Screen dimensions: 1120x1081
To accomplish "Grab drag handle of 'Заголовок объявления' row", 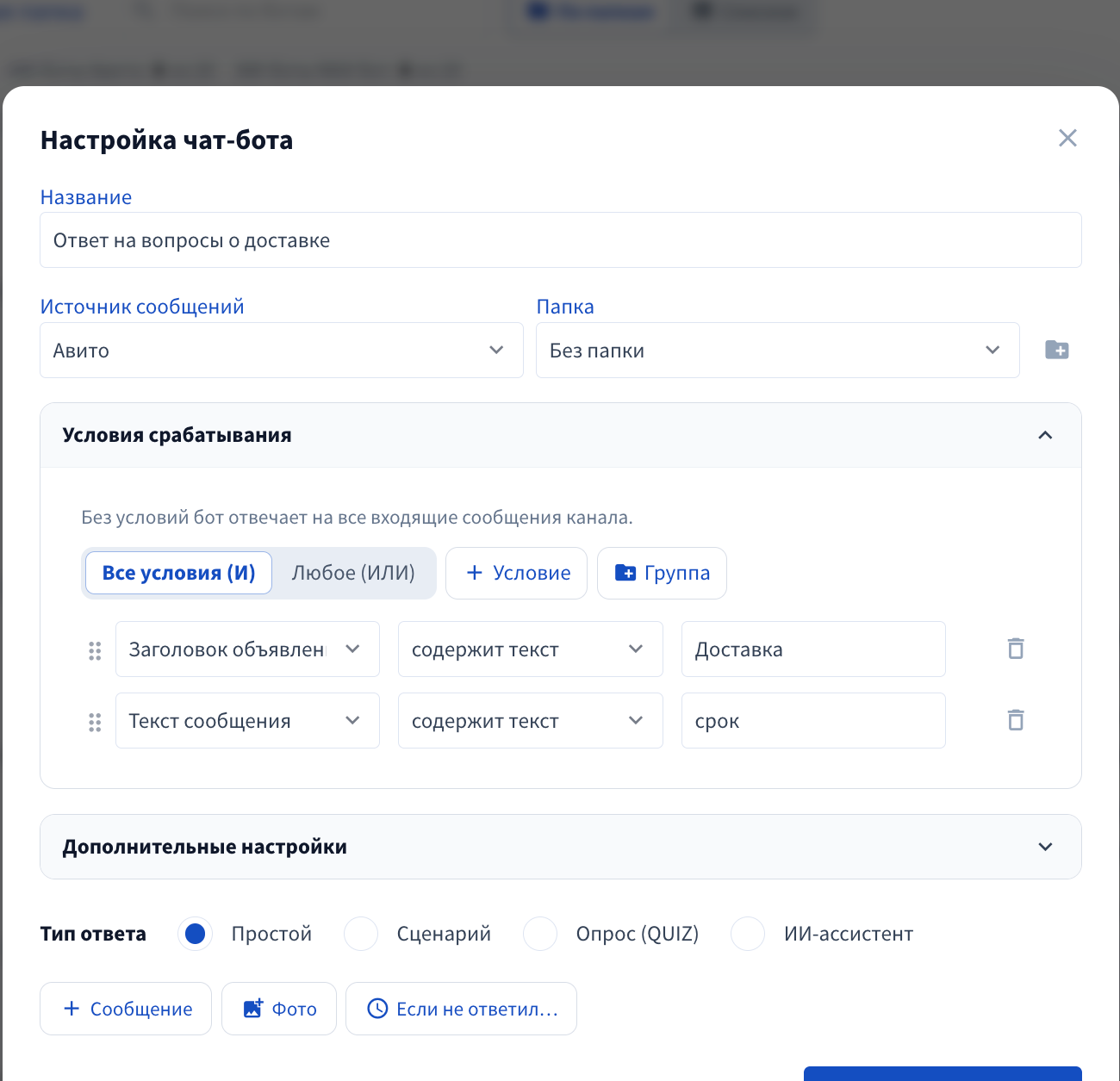I will tap(95, 650).
